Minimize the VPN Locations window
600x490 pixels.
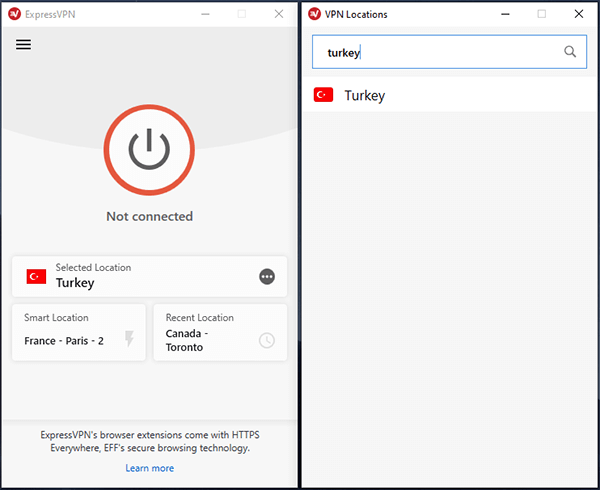(x=505, y=14)
